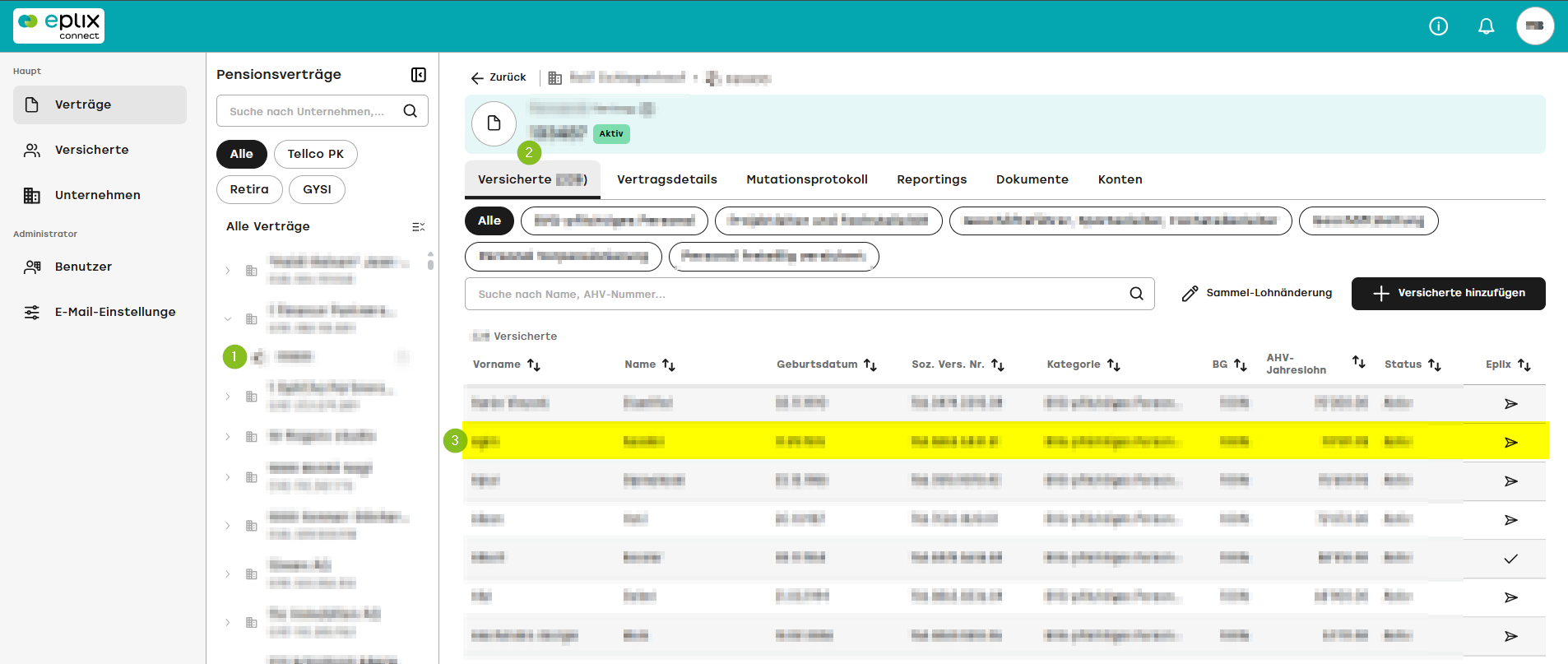Open the Reportings tab
The image size is (1568, 664).
[x=932, y=179]
